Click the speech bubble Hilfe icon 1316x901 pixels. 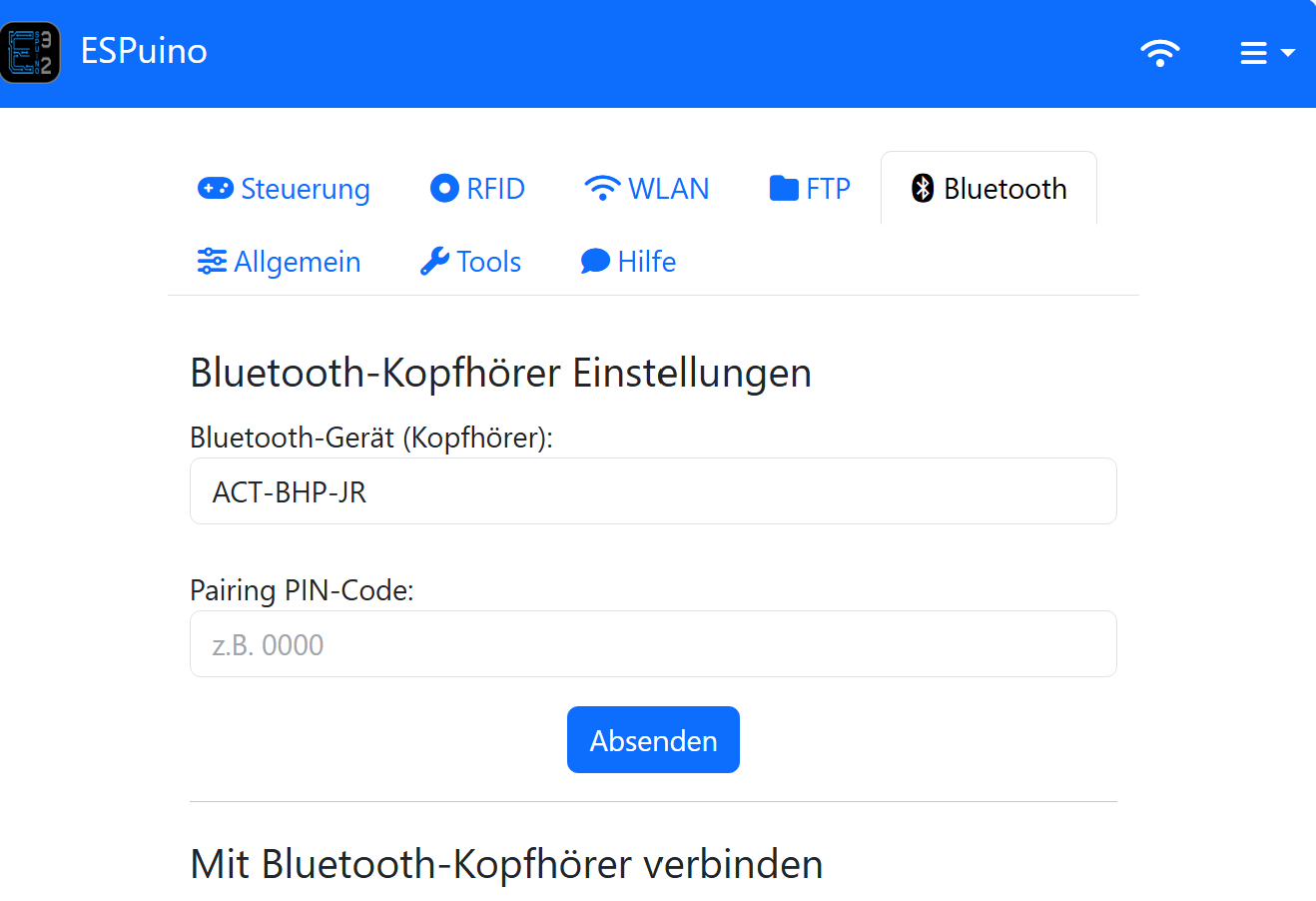tap(595, 262)
